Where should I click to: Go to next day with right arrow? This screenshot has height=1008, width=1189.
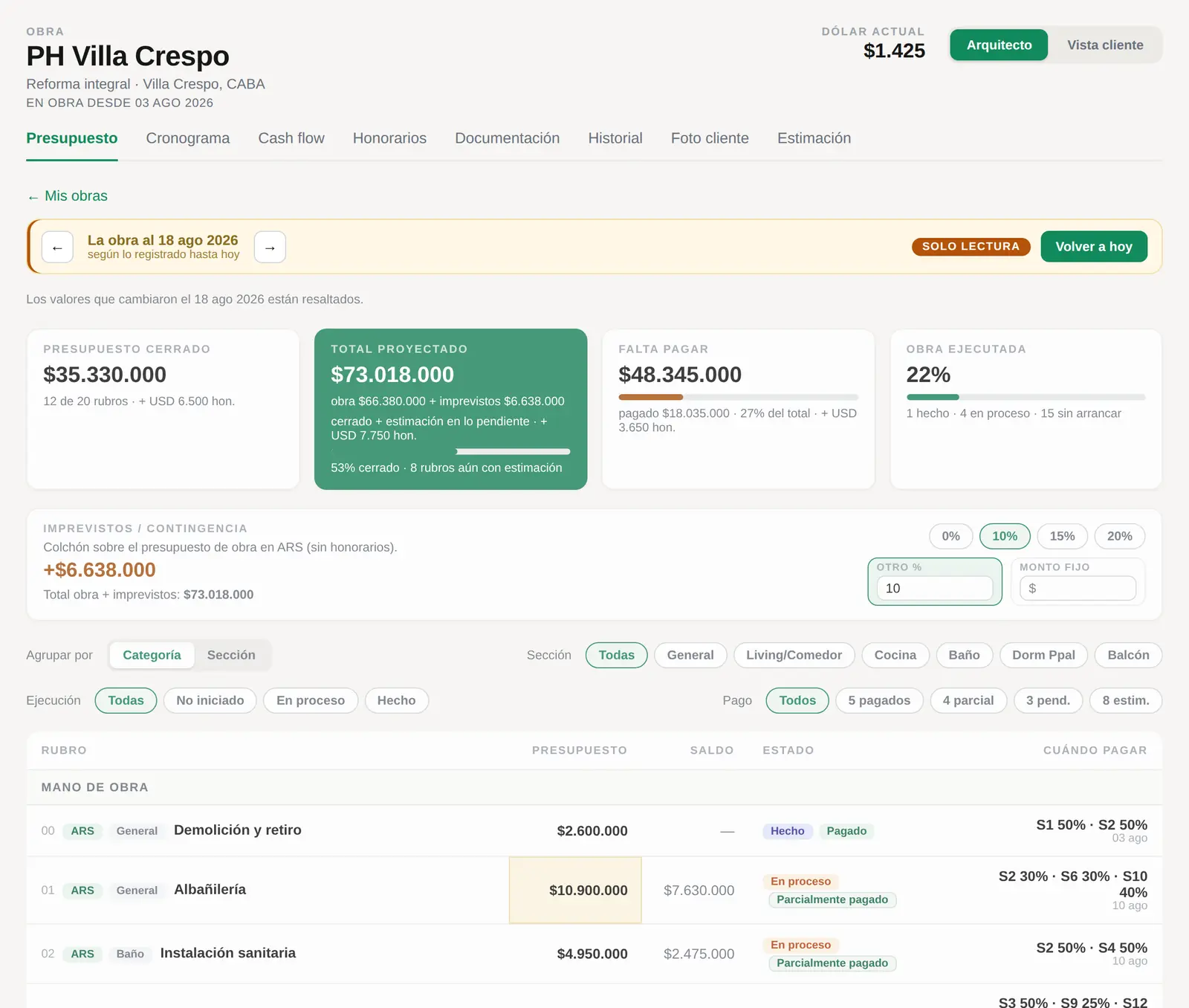point(270,247)
